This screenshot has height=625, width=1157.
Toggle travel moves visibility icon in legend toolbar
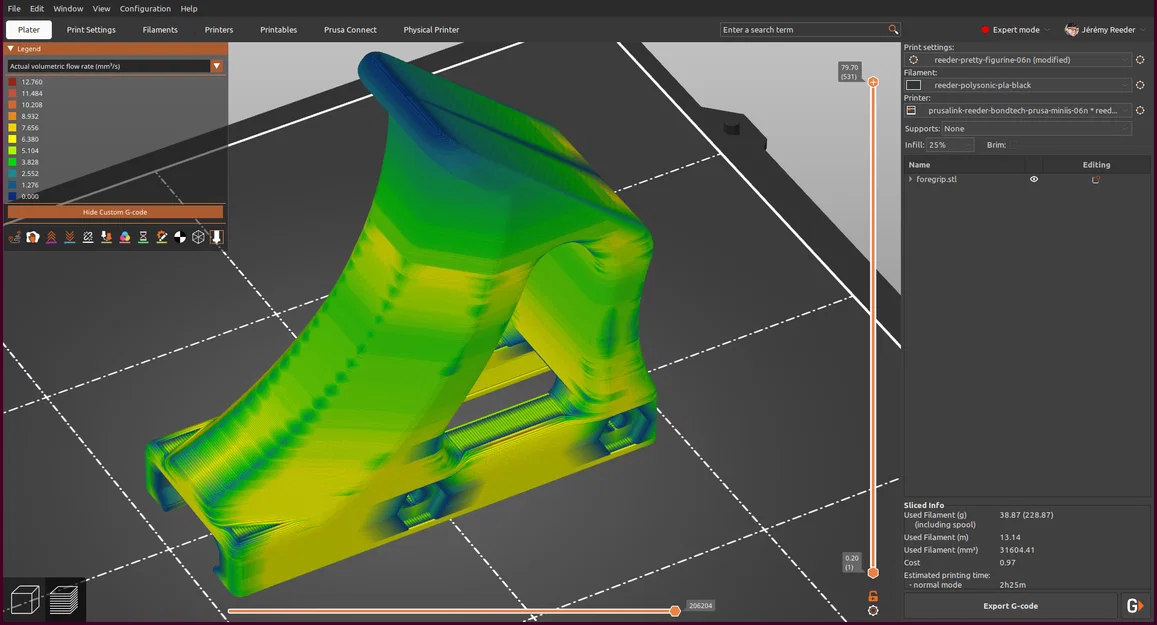click(14, 237)
